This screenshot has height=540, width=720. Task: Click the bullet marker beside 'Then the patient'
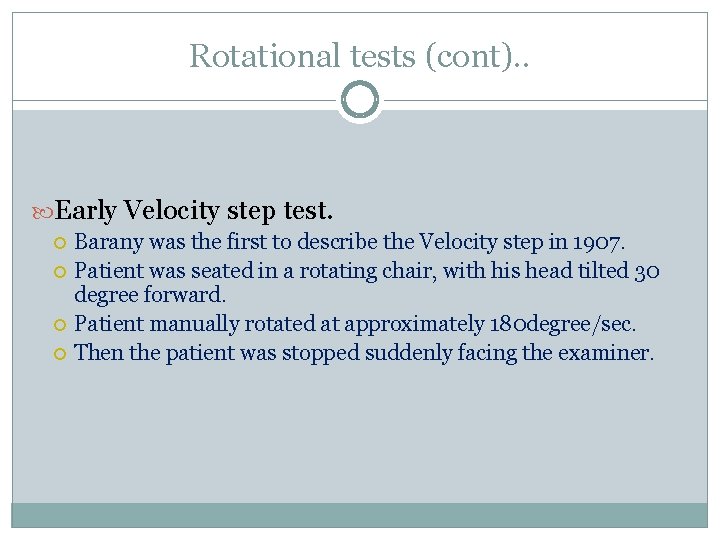(62, 353)
